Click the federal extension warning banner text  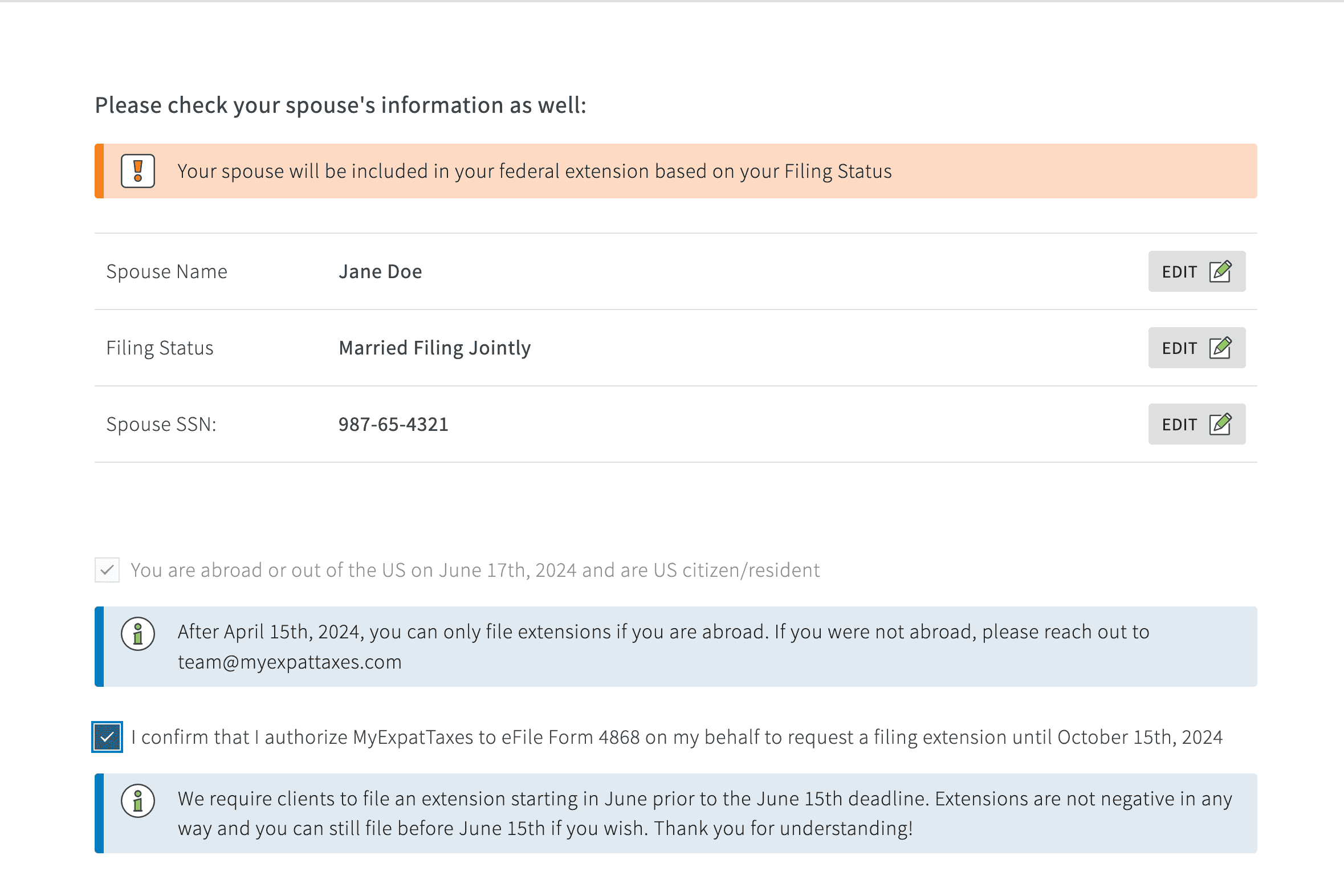[533, 171]
